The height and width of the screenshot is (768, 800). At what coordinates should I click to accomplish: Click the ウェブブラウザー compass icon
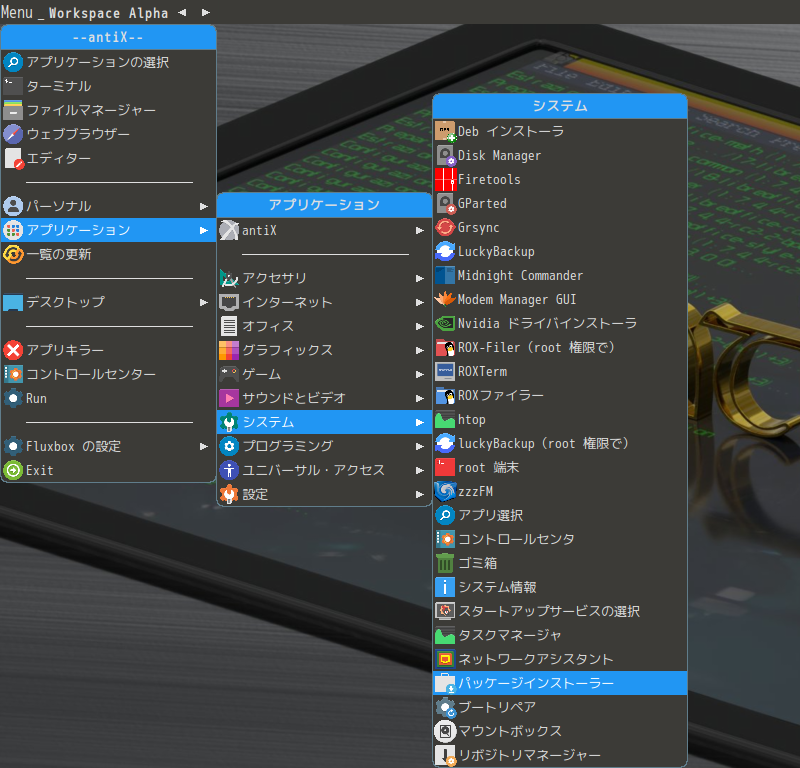pos(13,134)
